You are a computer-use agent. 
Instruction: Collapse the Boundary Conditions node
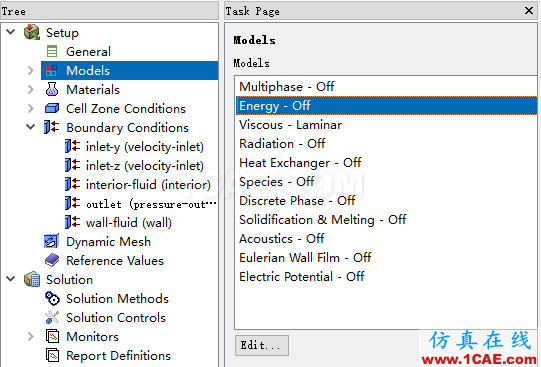(x=31, y=127)
